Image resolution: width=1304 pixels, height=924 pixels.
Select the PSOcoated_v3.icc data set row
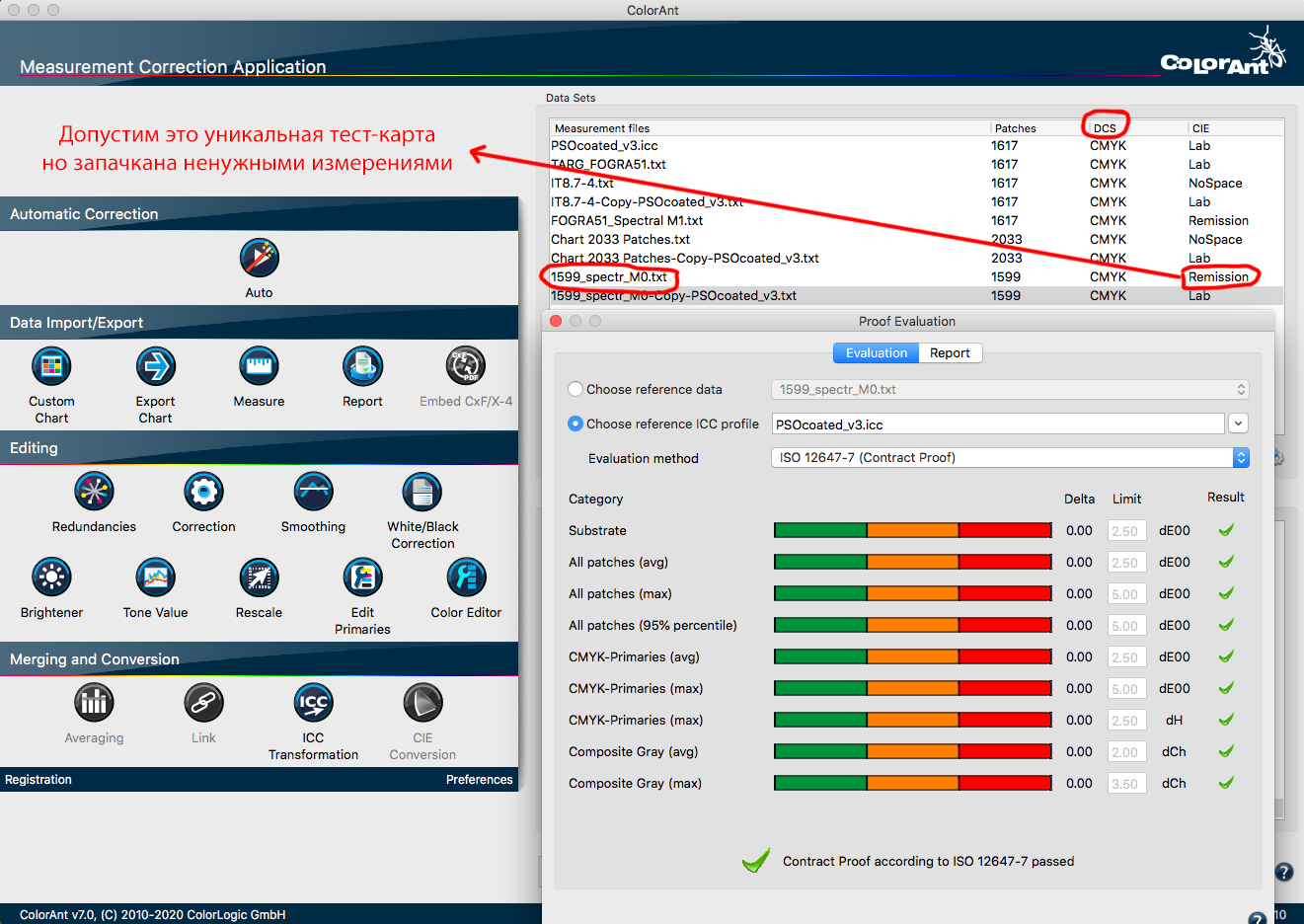(x=916, y=145)
